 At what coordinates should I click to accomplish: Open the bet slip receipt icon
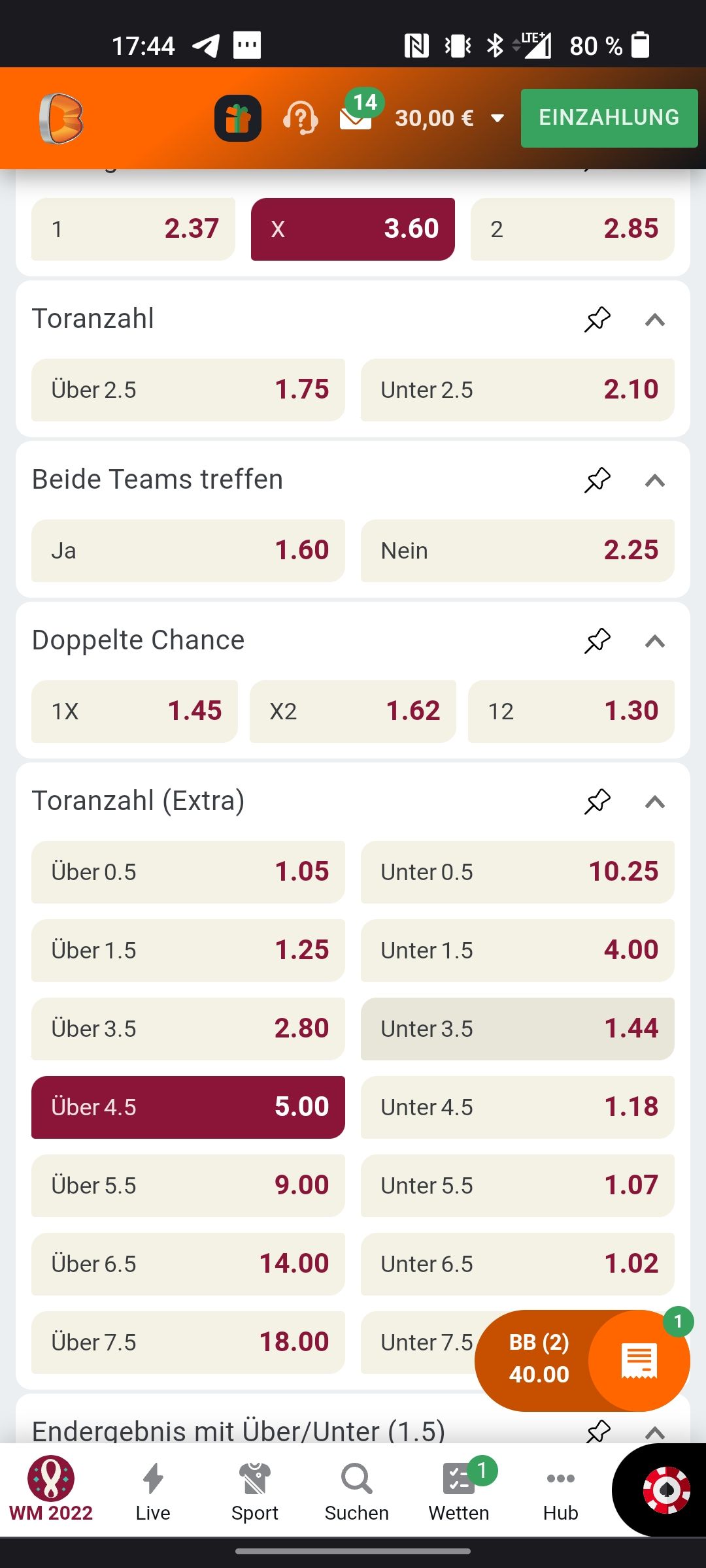click(639, 1361)
